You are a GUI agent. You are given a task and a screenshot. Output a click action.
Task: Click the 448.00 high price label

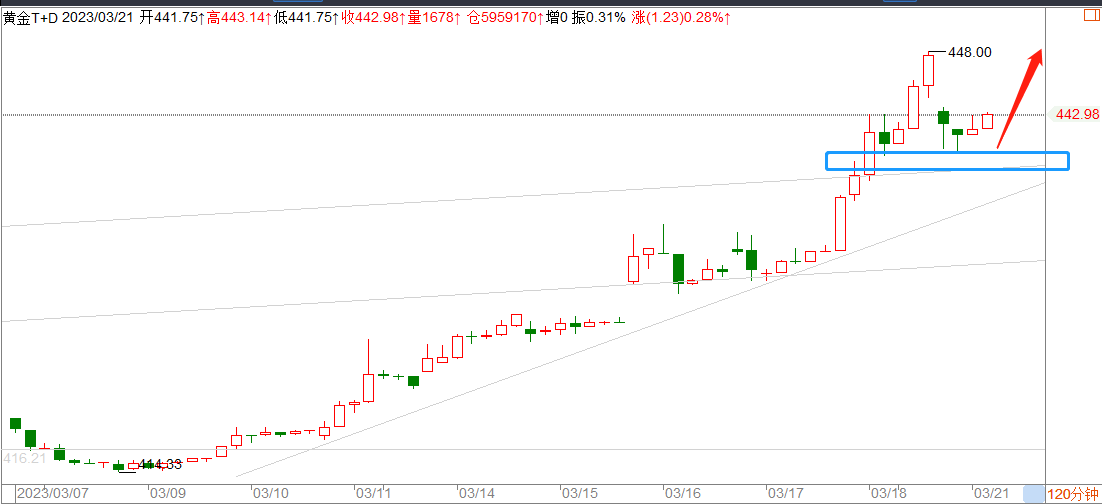click(970, 52)
